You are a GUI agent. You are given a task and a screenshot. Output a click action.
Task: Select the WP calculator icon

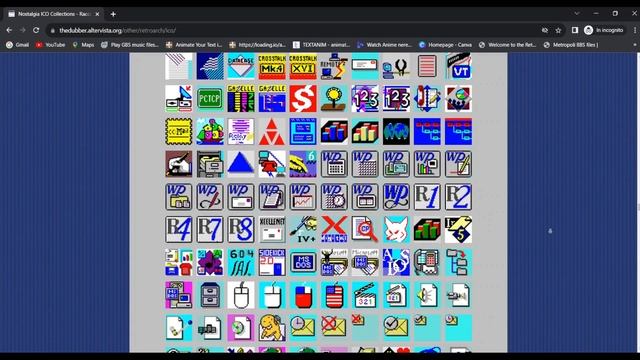tap(334, 164)
